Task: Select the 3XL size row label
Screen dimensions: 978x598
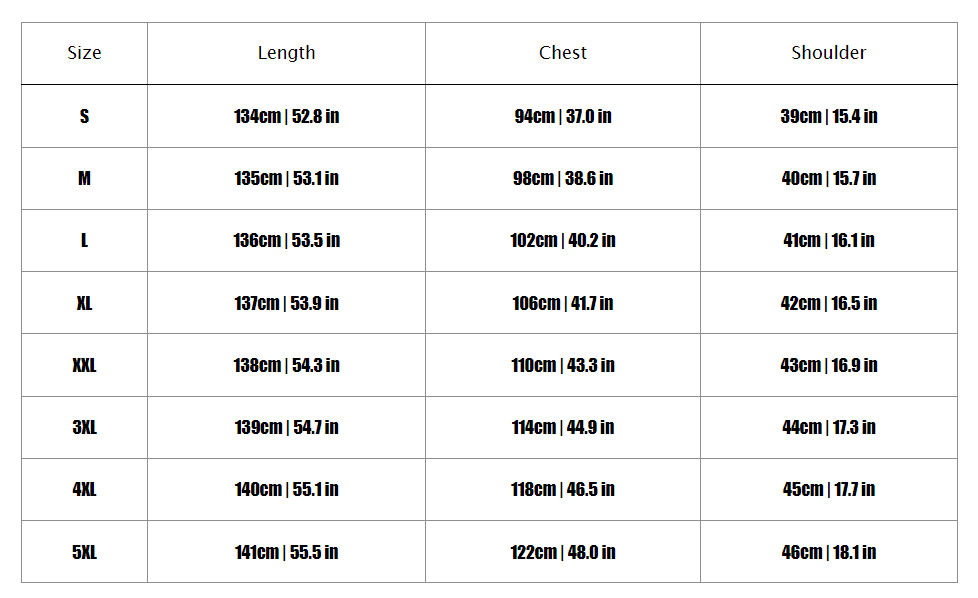Action: click(84, 427)
